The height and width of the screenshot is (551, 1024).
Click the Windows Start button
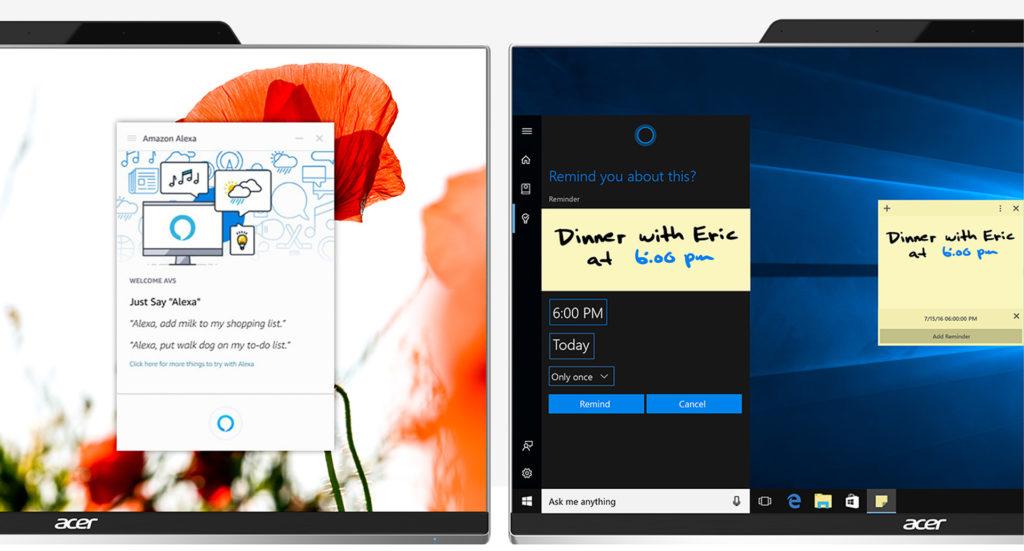point(527,501)
